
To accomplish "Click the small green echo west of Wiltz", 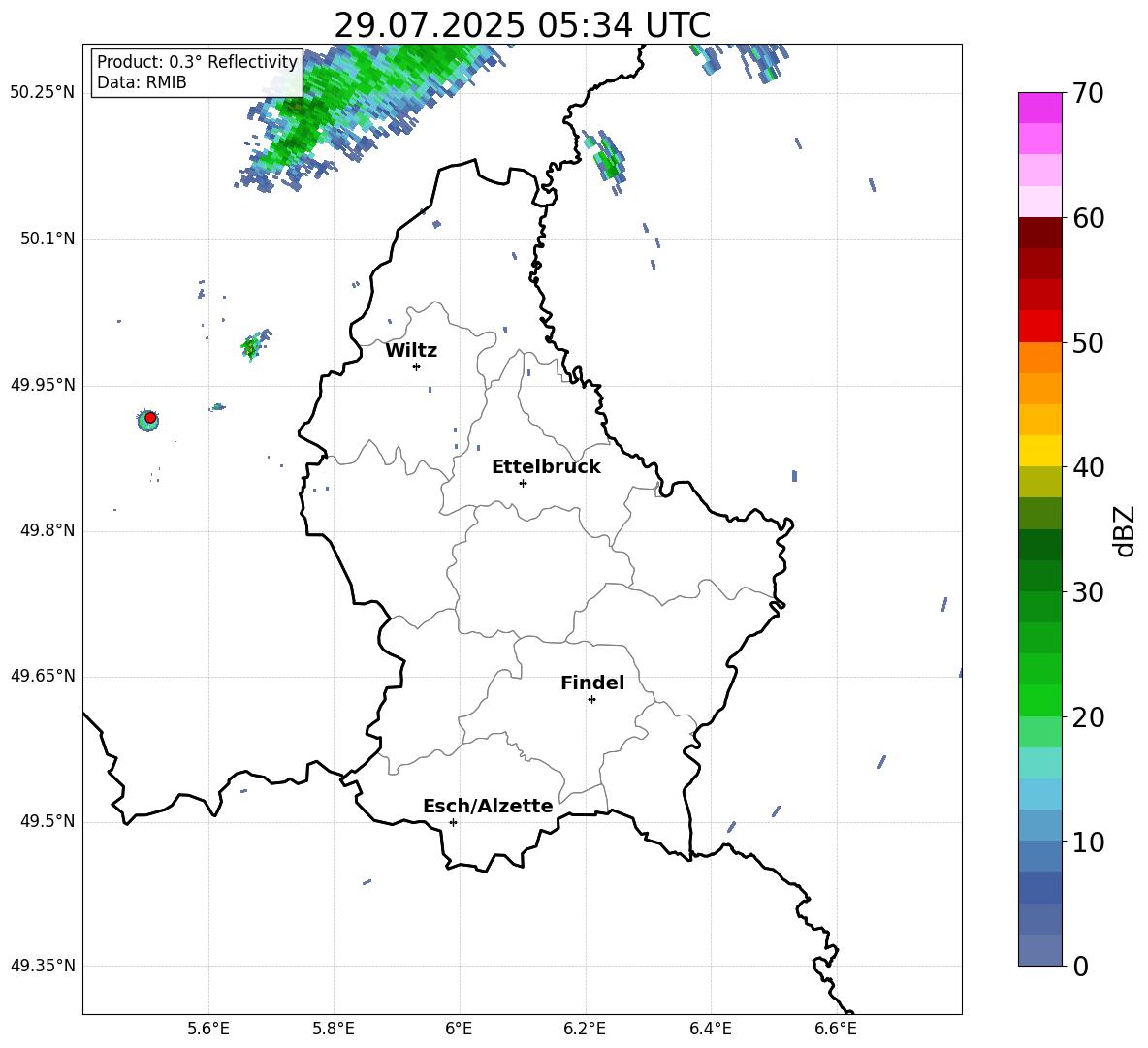I will [254, 345].
